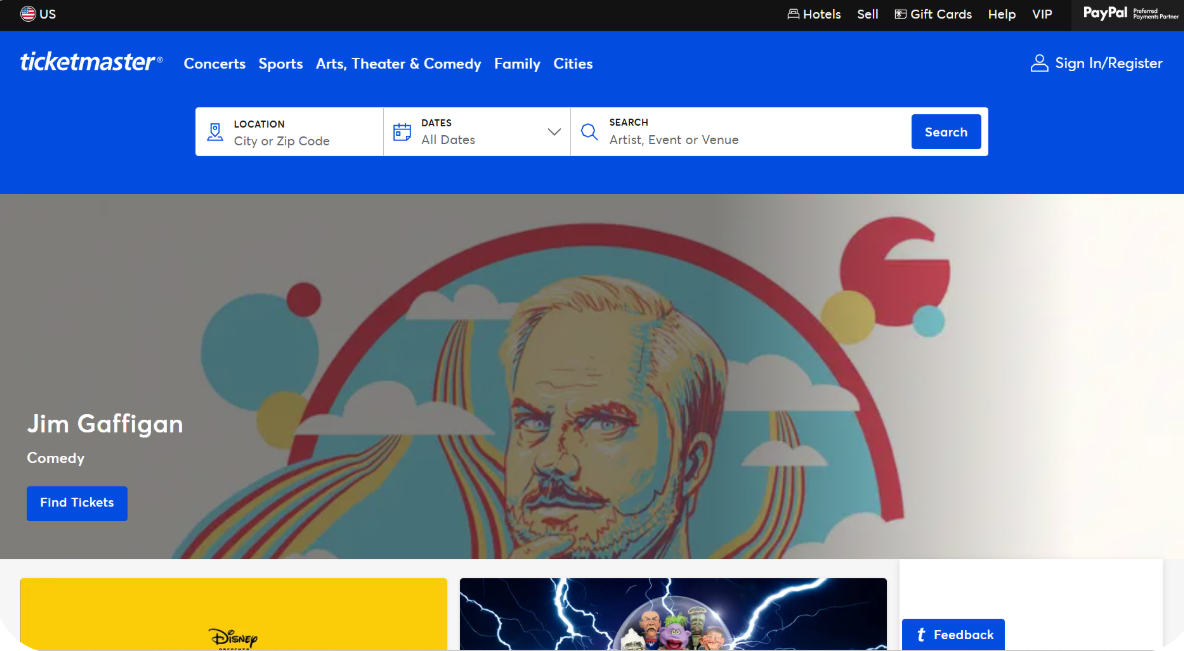1184x651 pixels.
Task: Open the Gift Cards link
Action: [933, 14]
